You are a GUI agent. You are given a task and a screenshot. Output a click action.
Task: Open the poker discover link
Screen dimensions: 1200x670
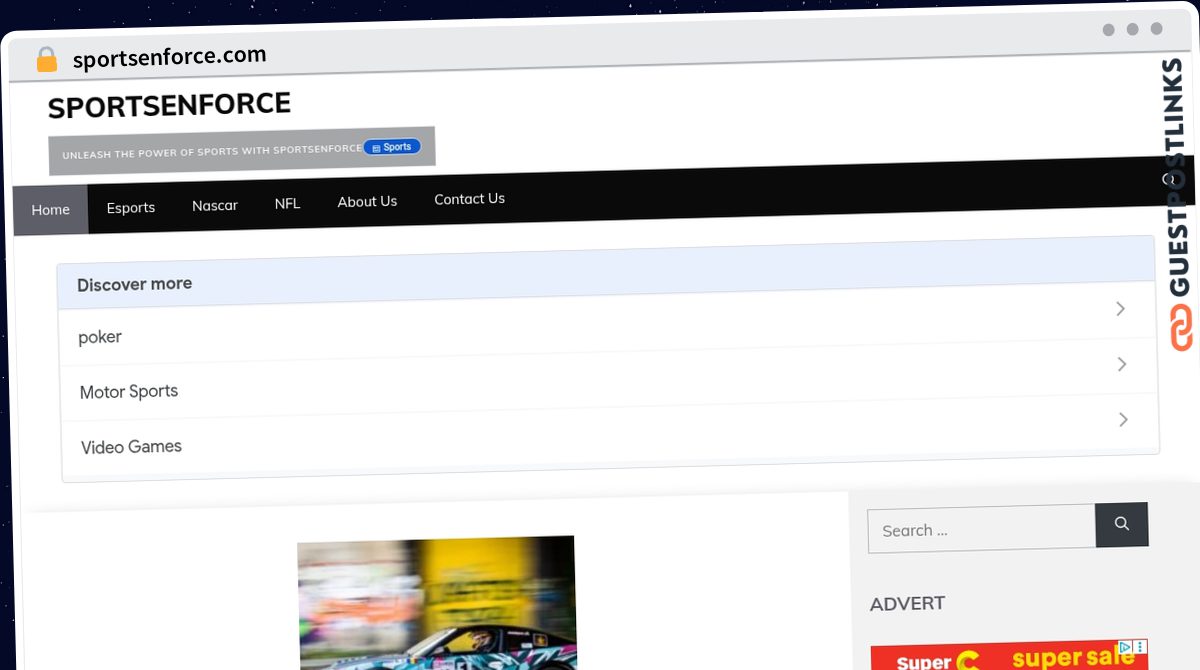tap(100, 337)
